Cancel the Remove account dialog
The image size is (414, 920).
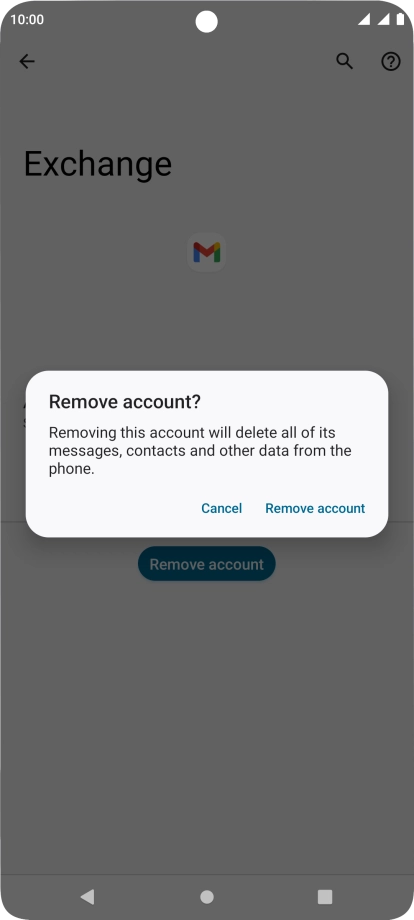coord(222,508)
